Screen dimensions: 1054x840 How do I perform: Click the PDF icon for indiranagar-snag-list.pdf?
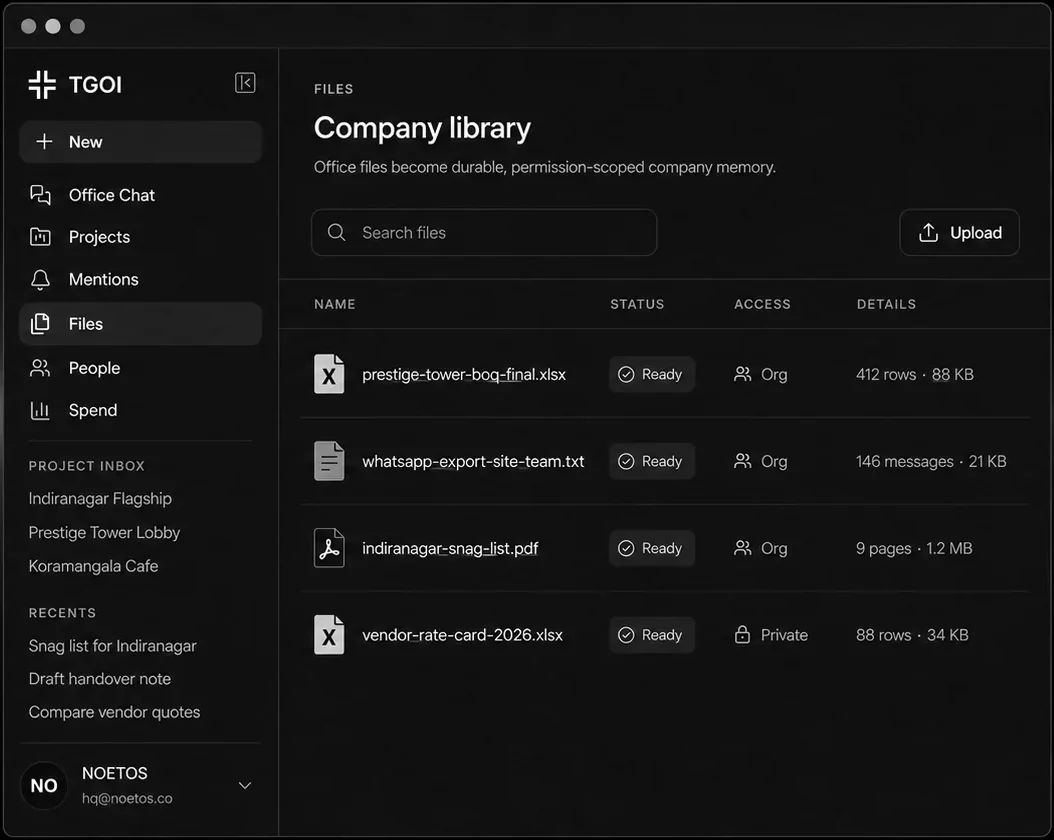[329, 548]
